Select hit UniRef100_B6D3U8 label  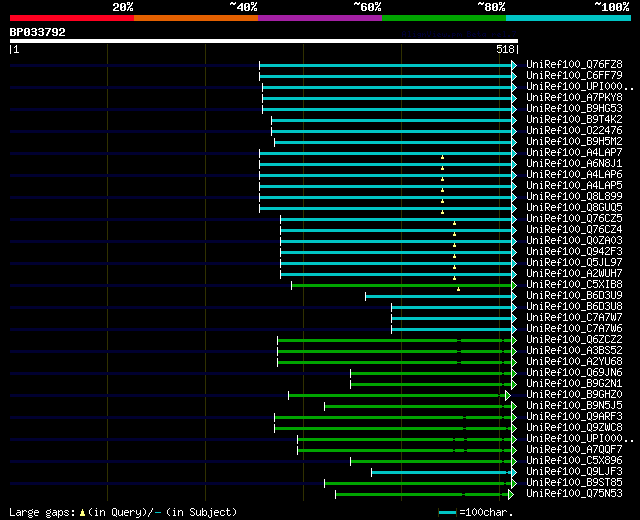click(x=574, y=307)
